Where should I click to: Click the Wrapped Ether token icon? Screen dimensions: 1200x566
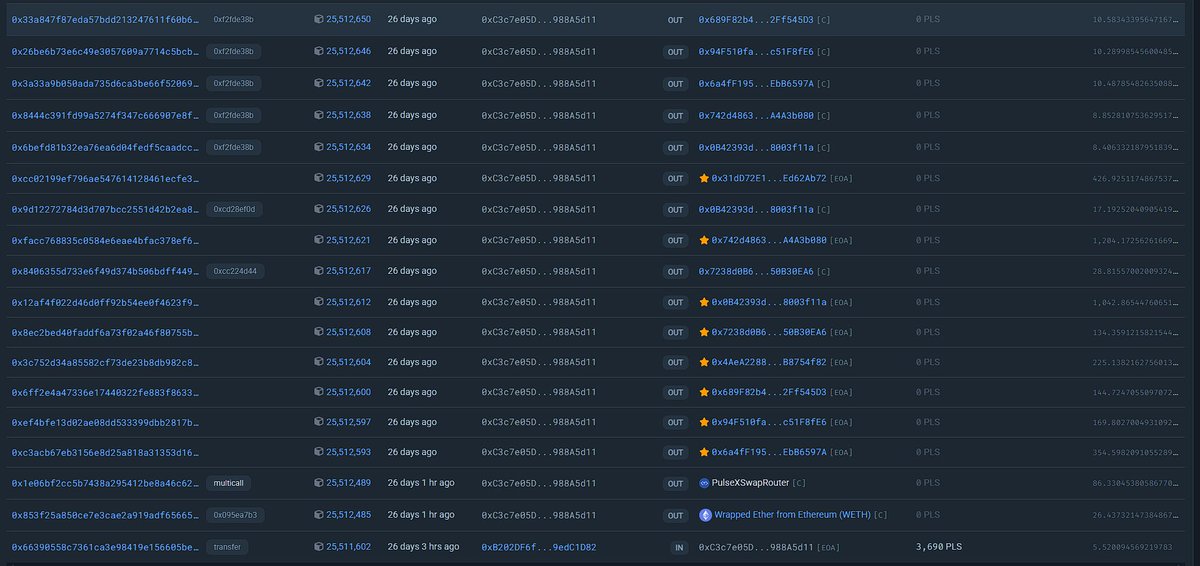pos(704,515)
